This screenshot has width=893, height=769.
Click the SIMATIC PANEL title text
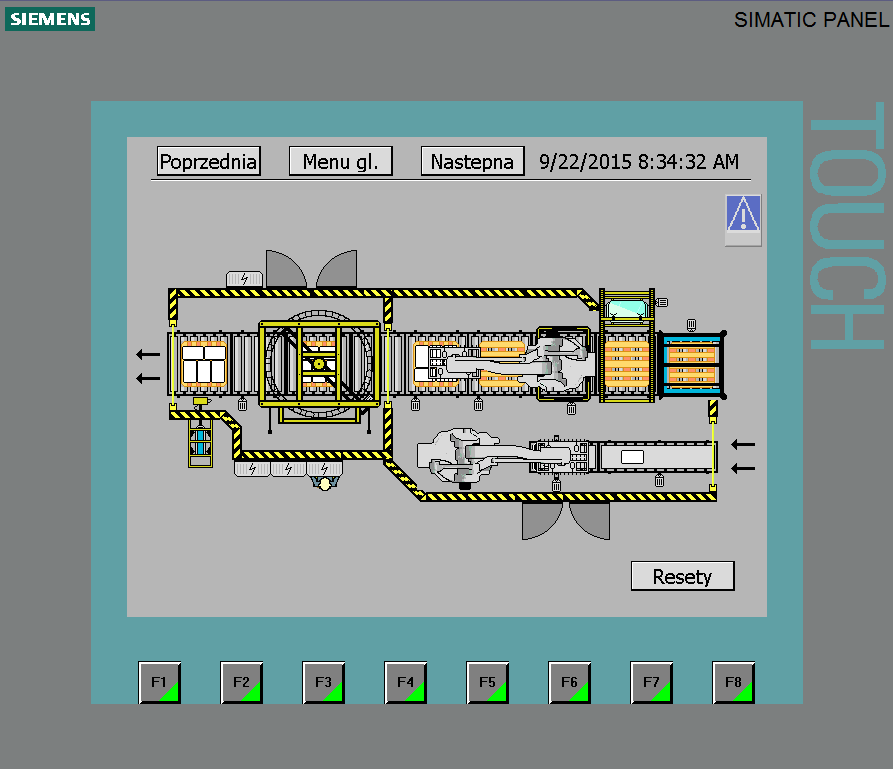[x=811, y=20]
